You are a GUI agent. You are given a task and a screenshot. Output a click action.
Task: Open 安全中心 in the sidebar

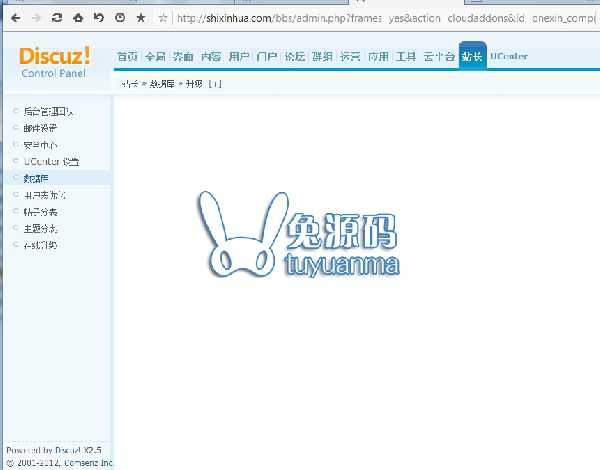pos(40,145)
